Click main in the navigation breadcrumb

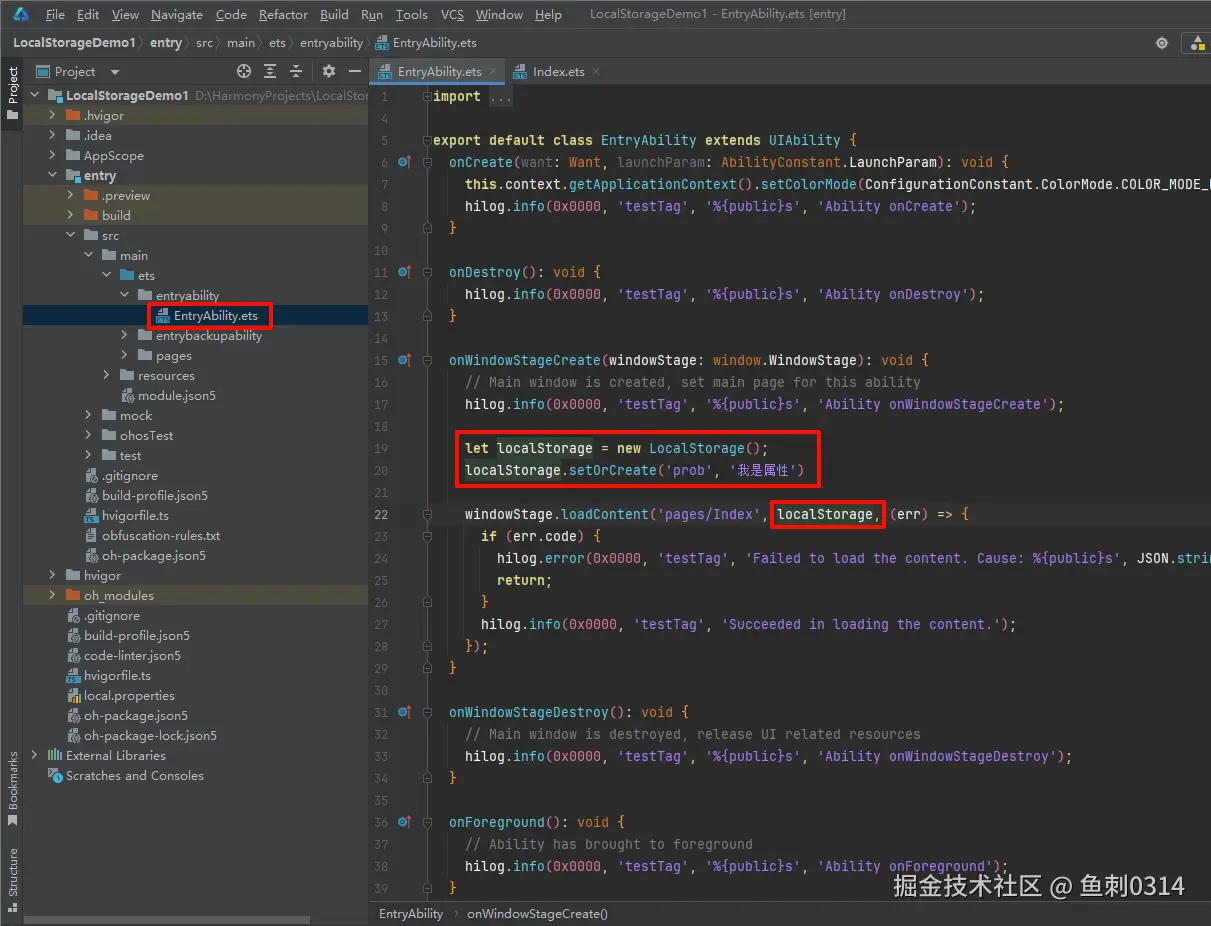coord(240,43)
